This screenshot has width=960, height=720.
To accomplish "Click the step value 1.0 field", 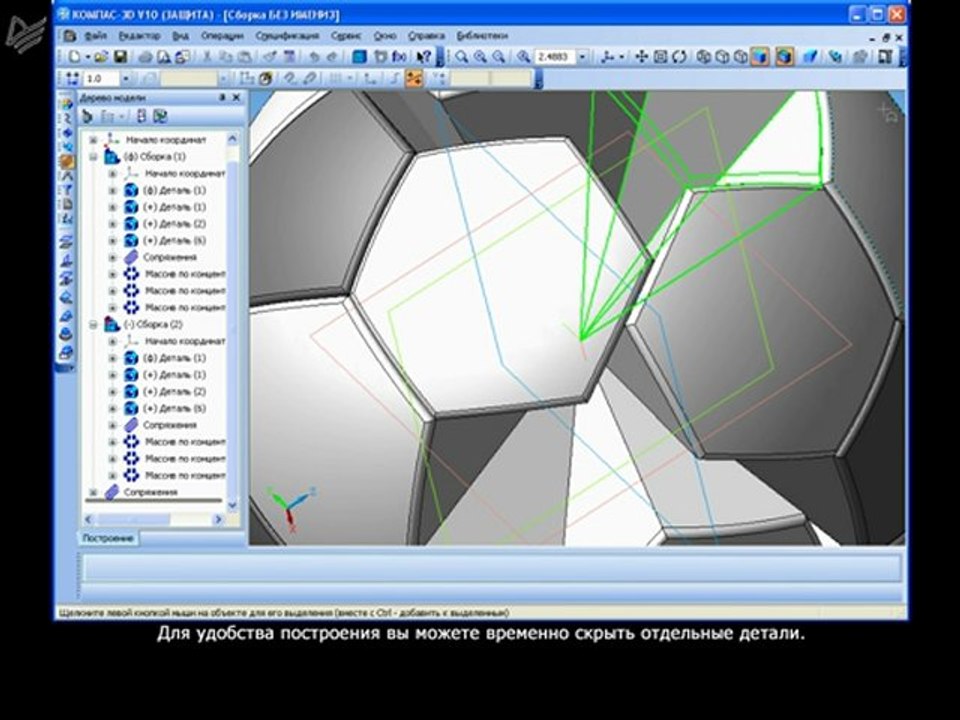I will (x=102, y=78).
